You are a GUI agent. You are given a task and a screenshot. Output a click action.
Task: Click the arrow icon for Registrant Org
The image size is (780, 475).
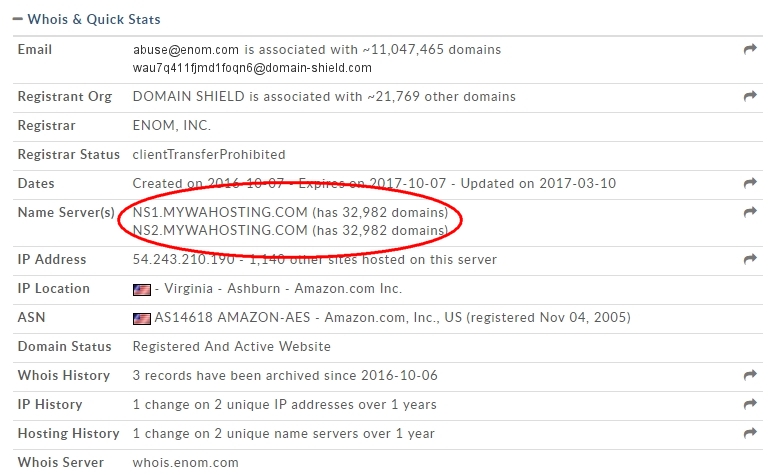750,95
